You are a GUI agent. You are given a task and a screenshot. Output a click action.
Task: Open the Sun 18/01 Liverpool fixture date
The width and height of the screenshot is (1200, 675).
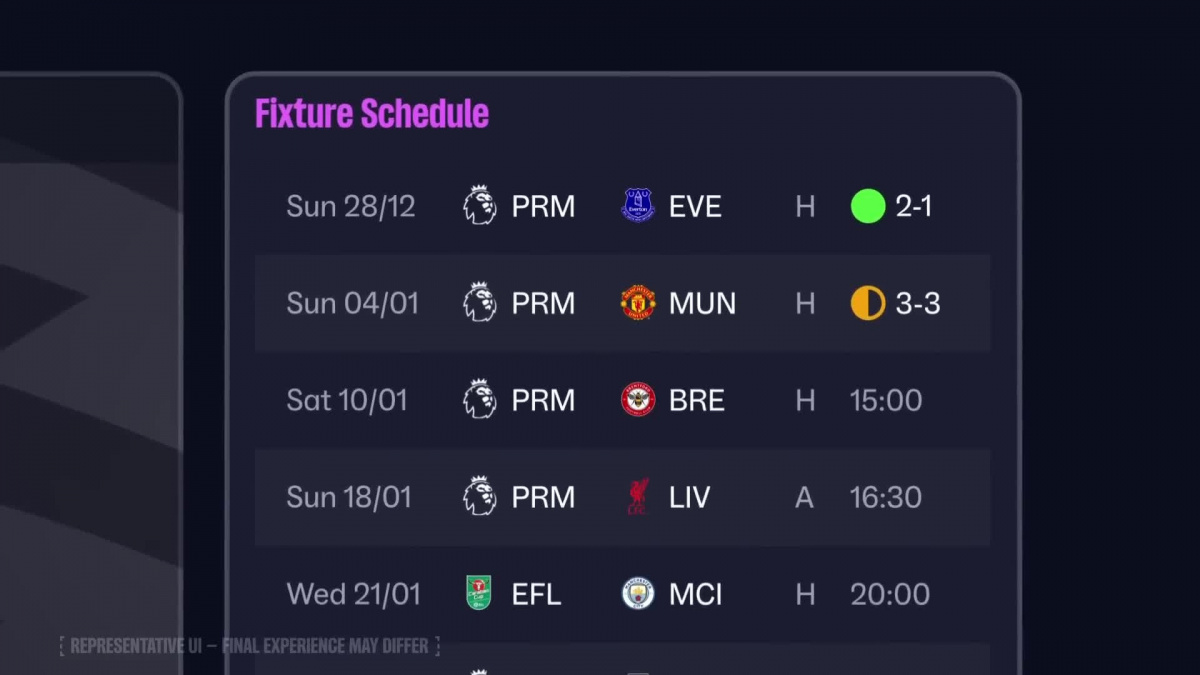[x=349, y=497]
